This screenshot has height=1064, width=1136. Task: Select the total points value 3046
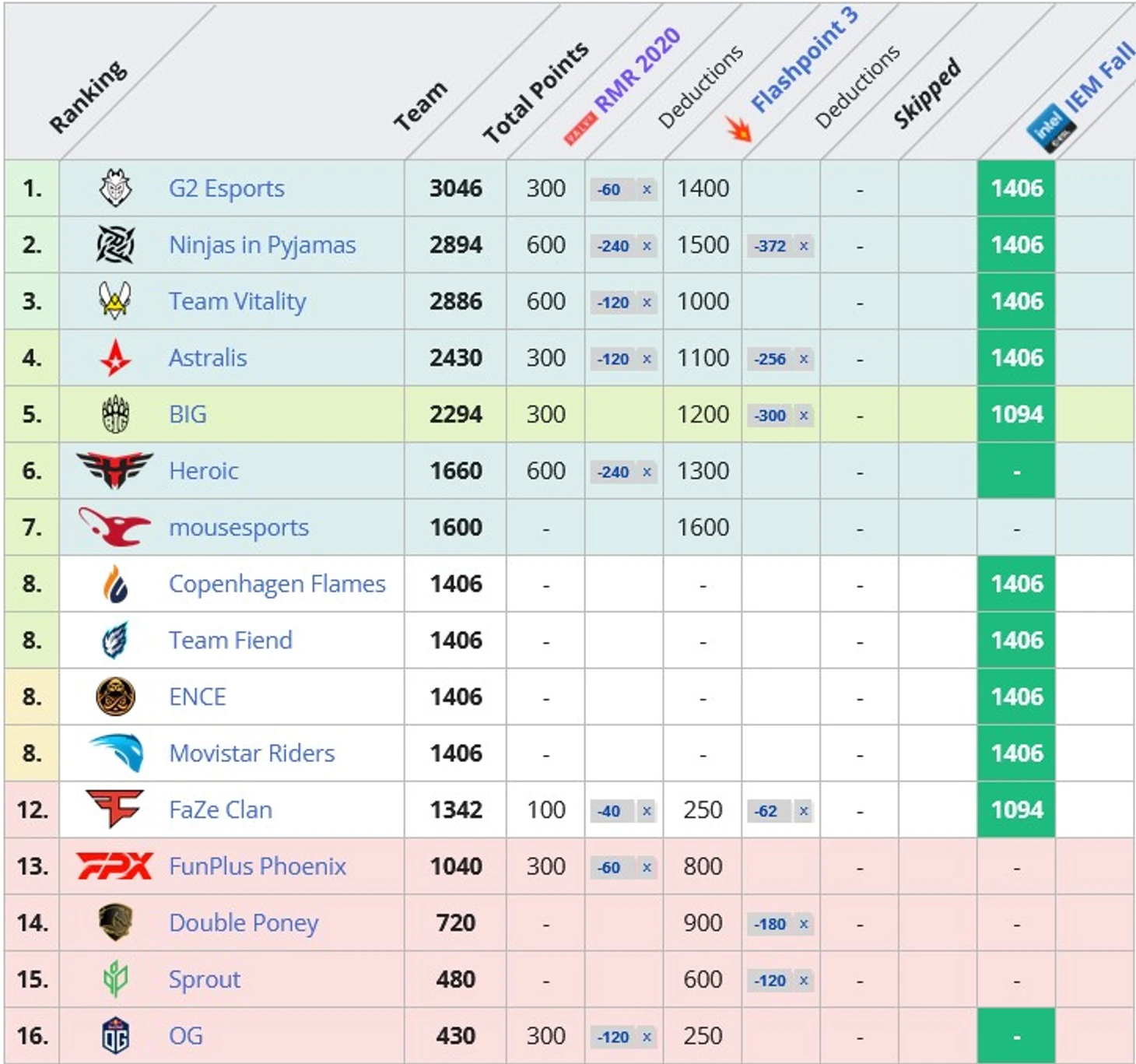456,188
